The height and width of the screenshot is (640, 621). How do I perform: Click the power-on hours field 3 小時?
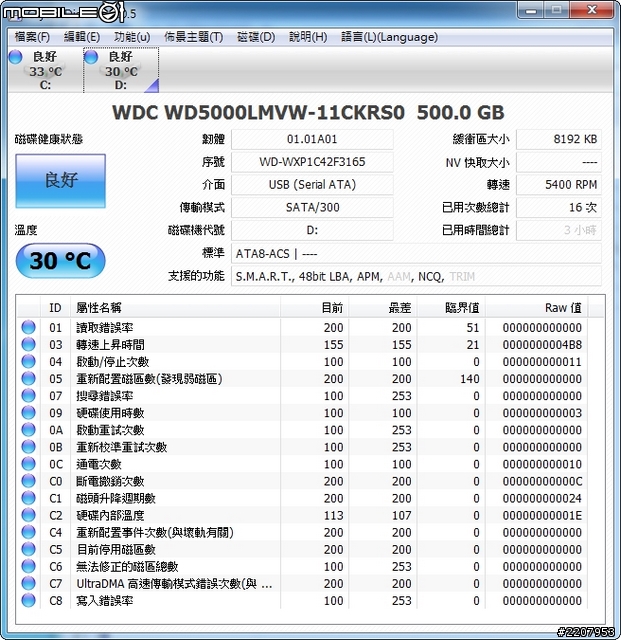[x=559, y=230]
